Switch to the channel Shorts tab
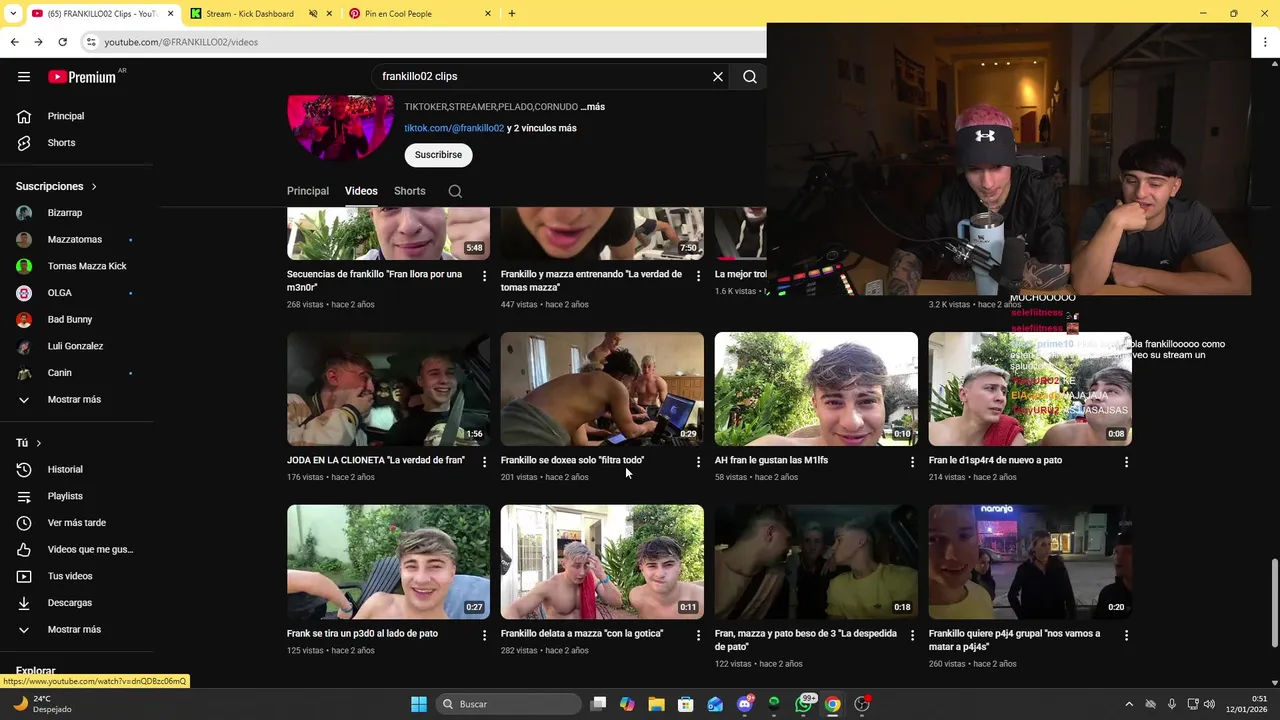Viewport: 1280px width, 720px height. pos(409,191)
